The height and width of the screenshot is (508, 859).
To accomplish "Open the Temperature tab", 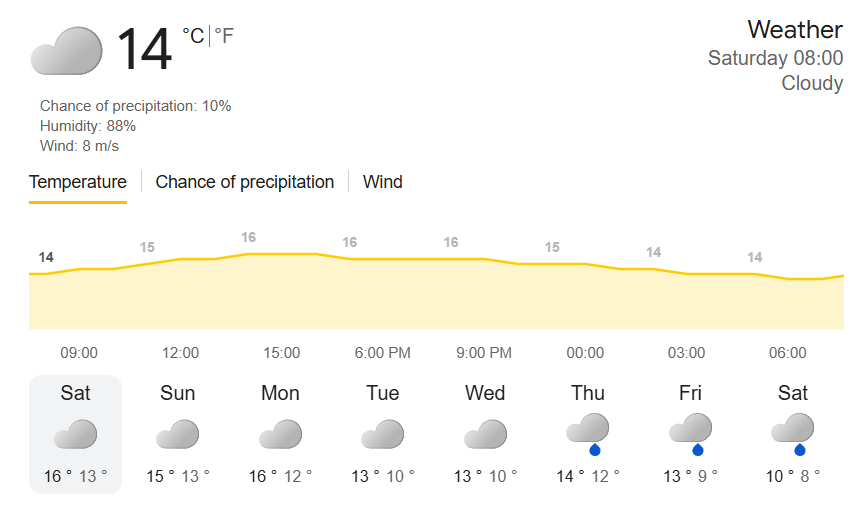I will [78, 182].
